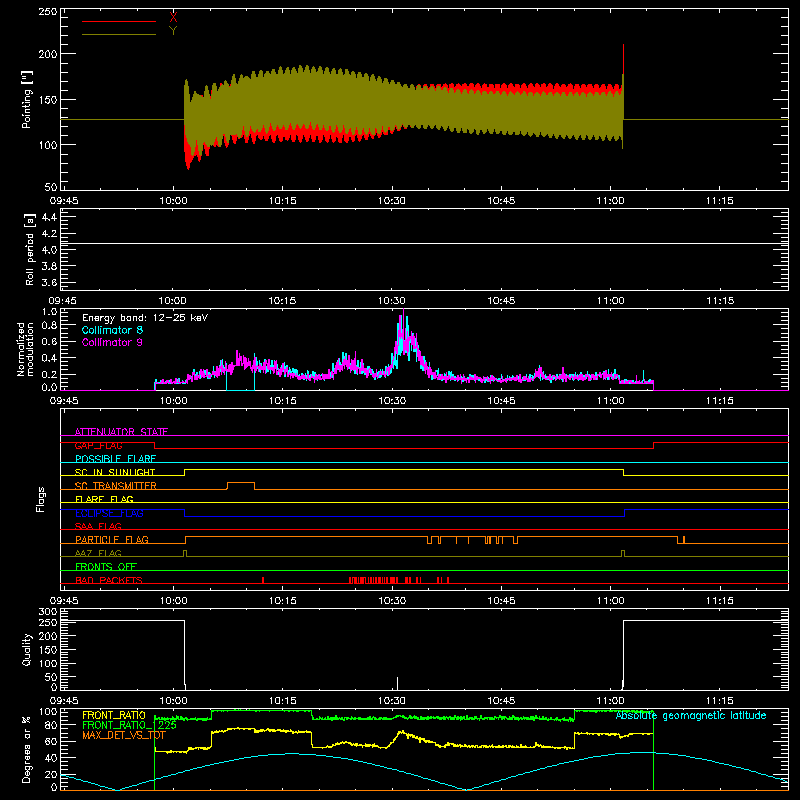800x800 pixels.
Task: Select the Flags axis title
Action: coord(41,499)
